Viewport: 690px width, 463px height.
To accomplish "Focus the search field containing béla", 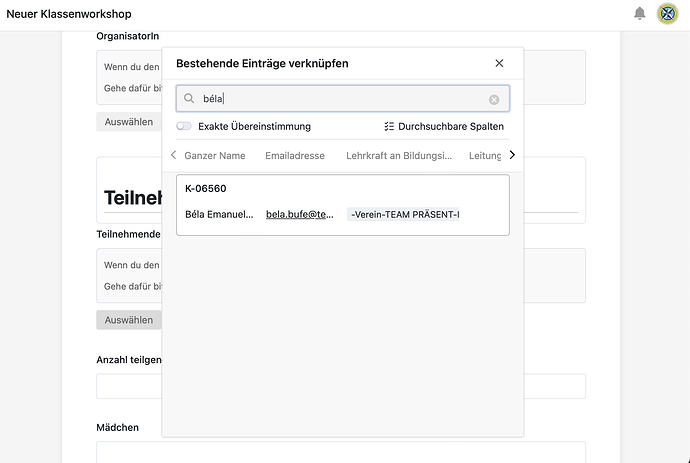I will coord(340,99).
